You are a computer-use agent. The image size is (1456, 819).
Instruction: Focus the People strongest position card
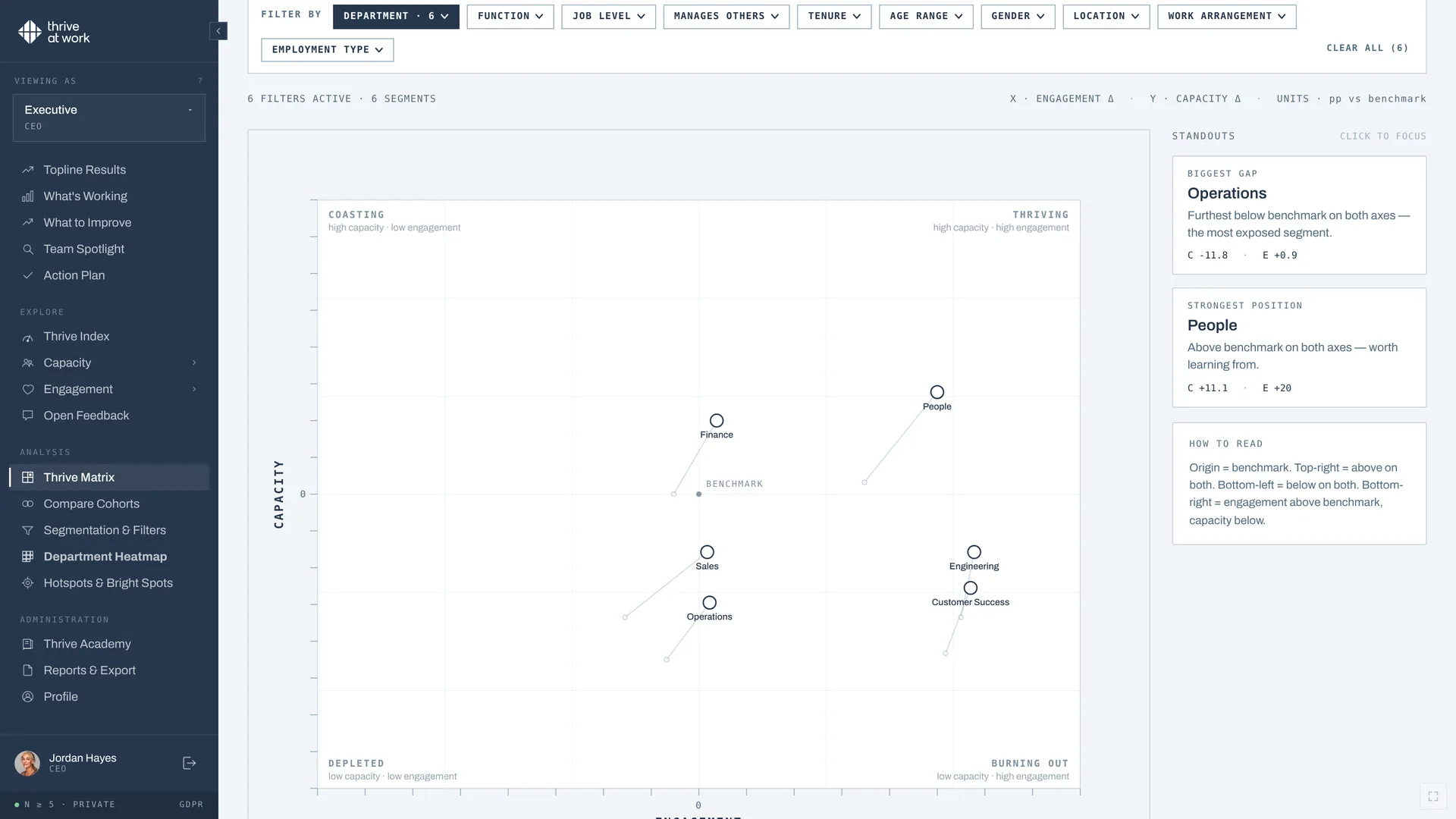[x=1299, y=347]
